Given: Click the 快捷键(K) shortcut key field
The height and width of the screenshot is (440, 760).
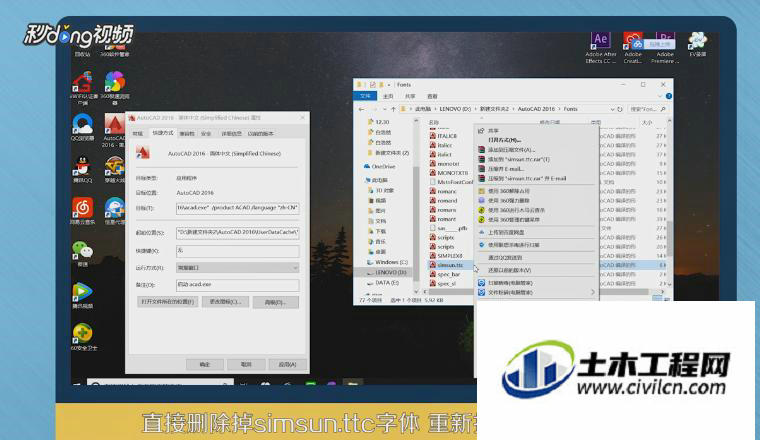Looking at the screenshot, I should click(x=238, y=251).
